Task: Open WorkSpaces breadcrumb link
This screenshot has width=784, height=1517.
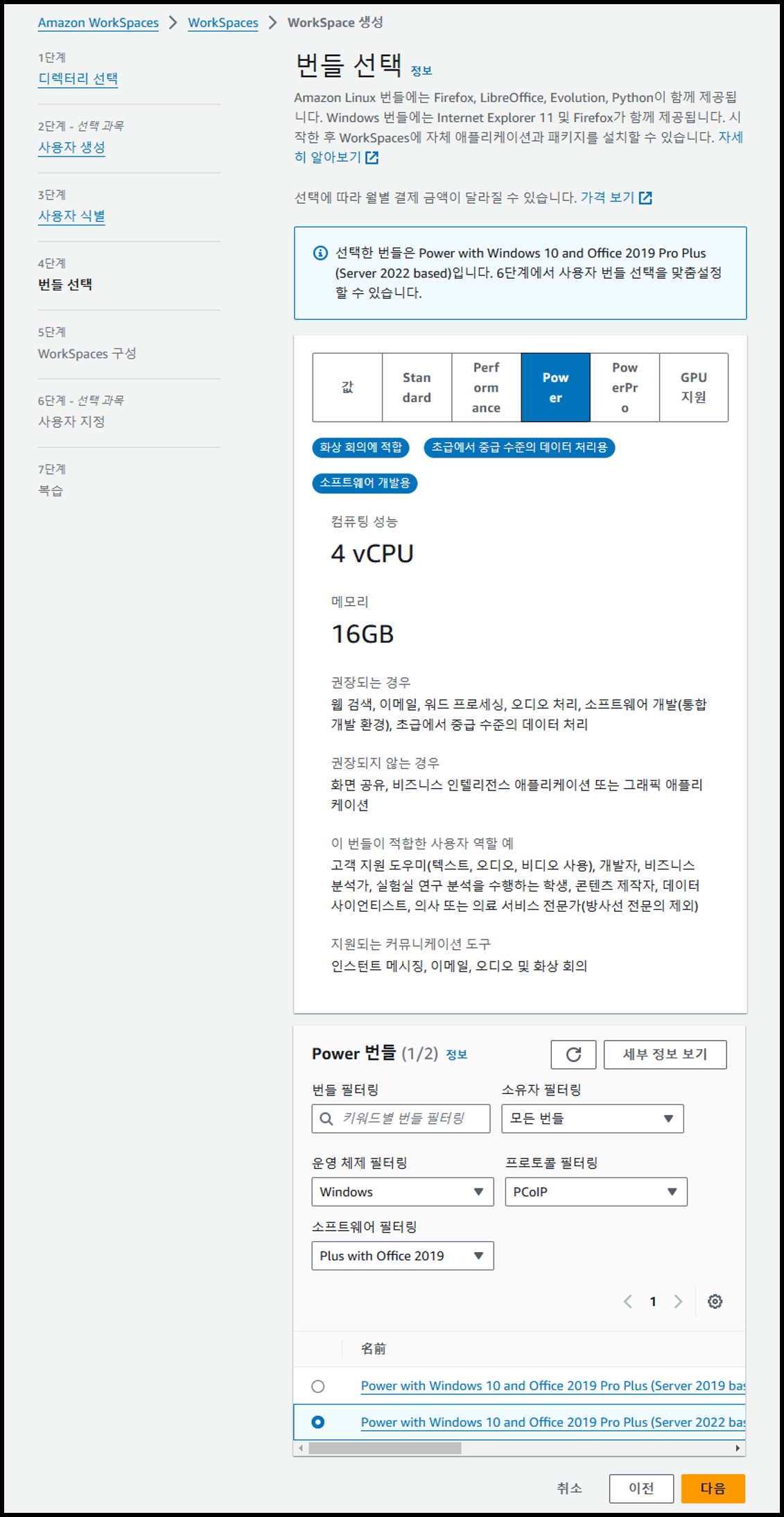Action: pyautogui.click(x=223, y=23)
